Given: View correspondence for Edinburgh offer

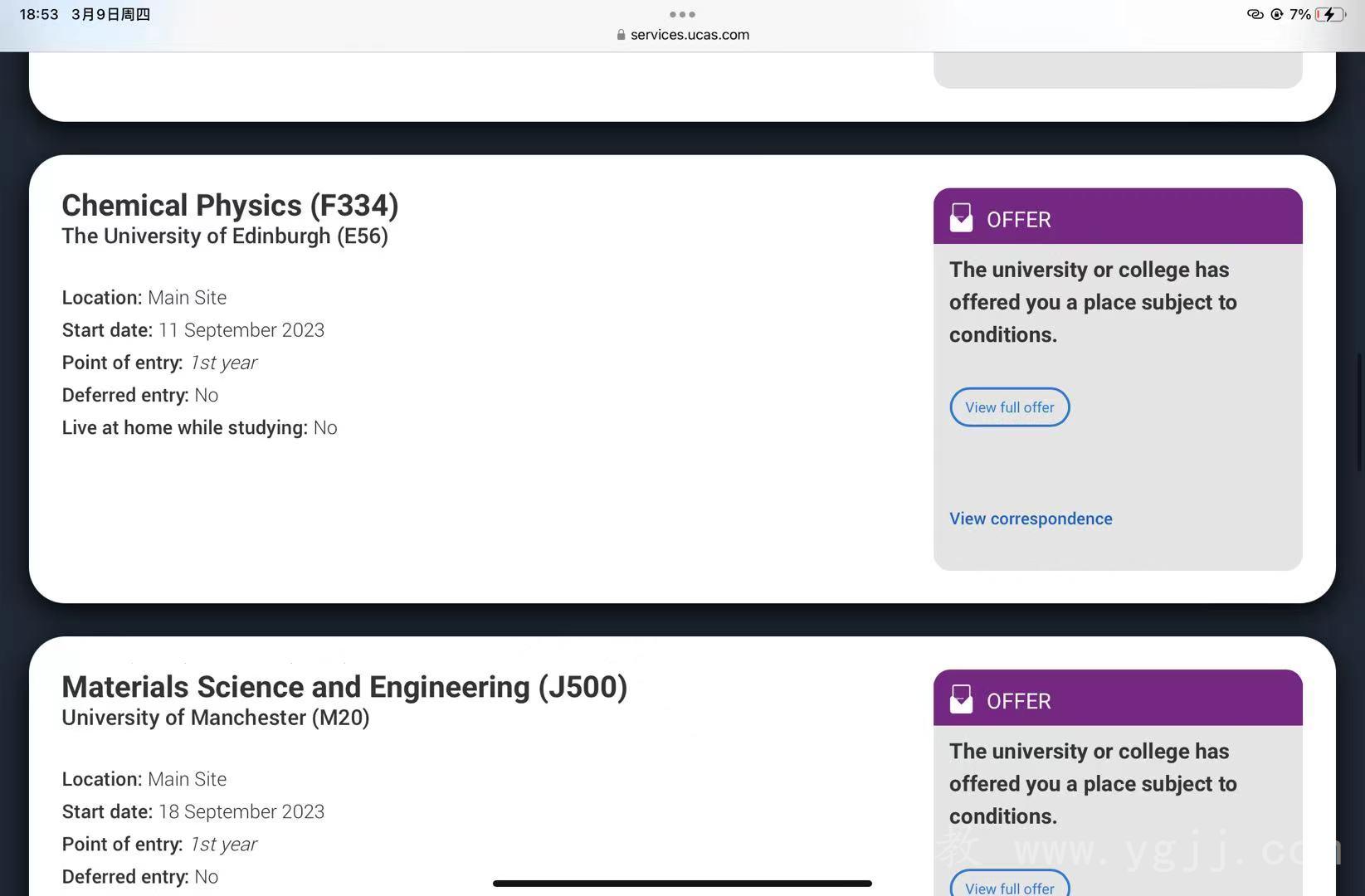Looking at the screenshot, I should click(x=1031, y=519).
